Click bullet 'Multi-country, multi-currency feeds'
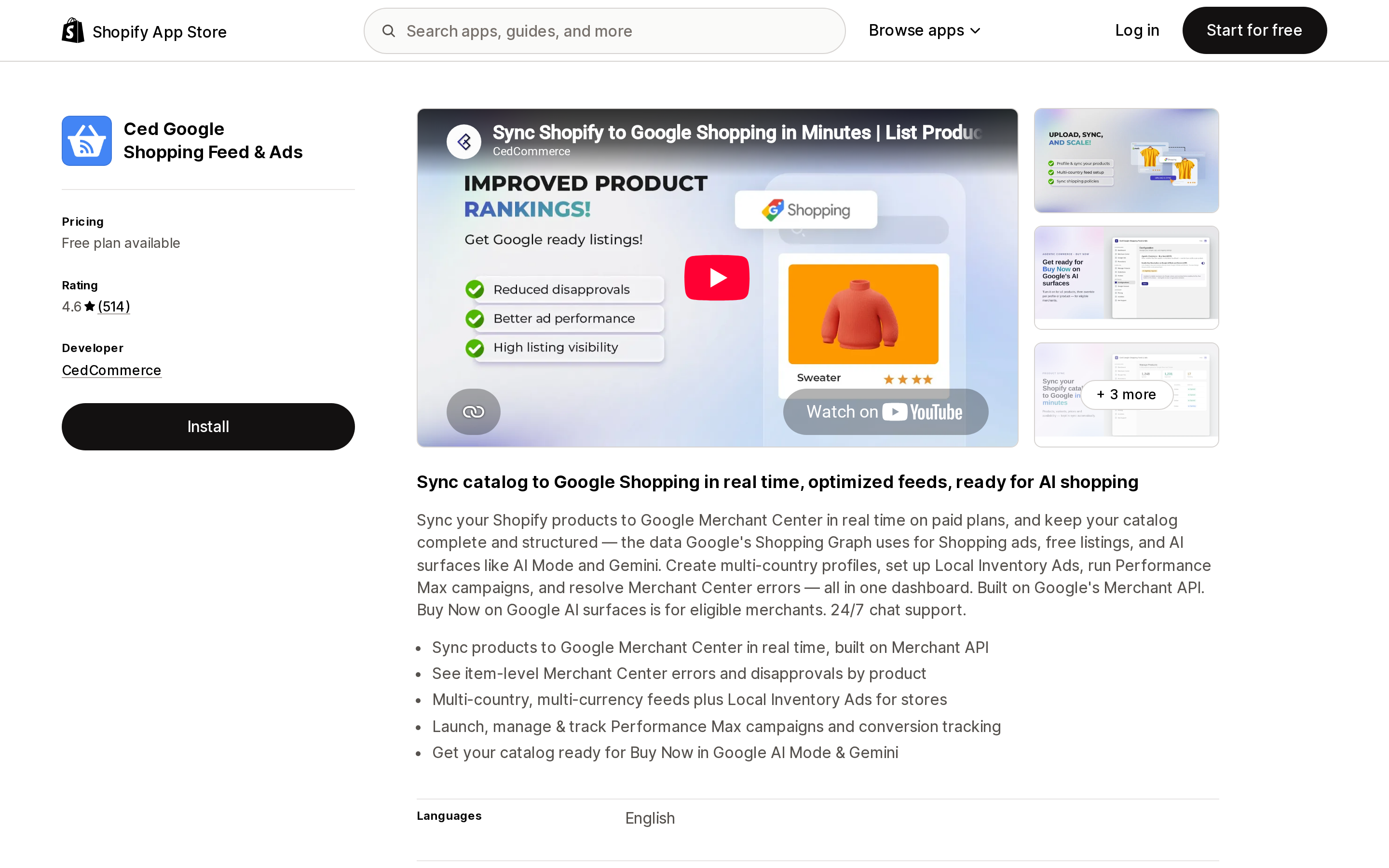Image resolution: width=1389 pixels, height=868 pixels. coord(689,700)
